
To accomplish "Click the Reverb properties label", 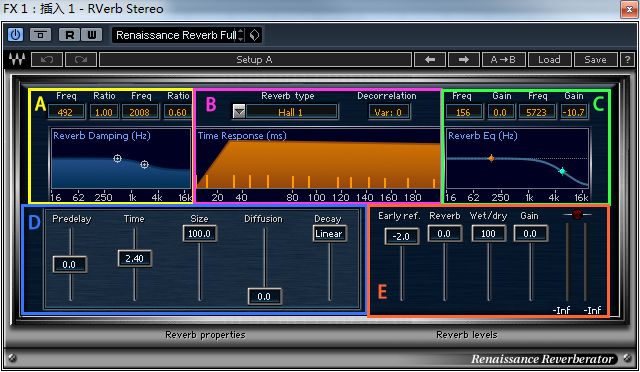I will click(205, 335).
